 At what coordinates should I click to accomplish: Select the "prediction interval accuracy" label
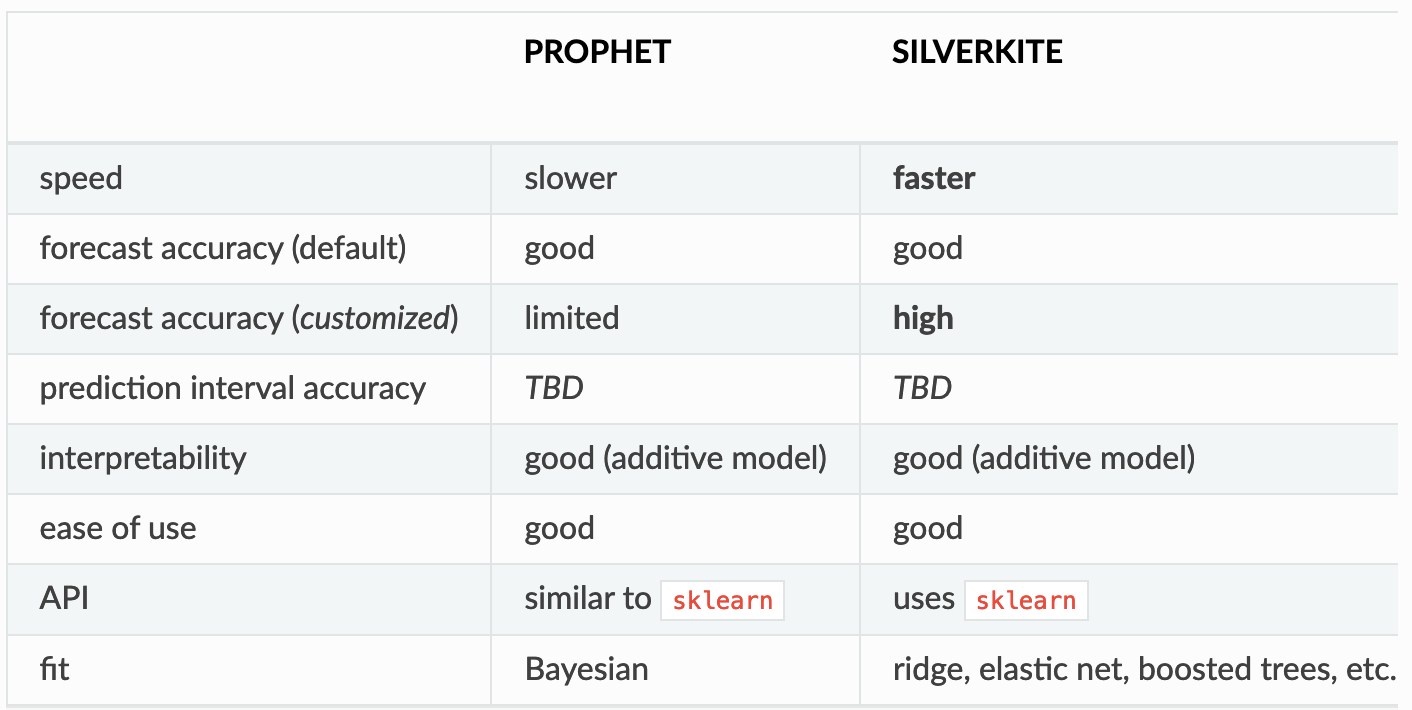click(x=233, y=389)
